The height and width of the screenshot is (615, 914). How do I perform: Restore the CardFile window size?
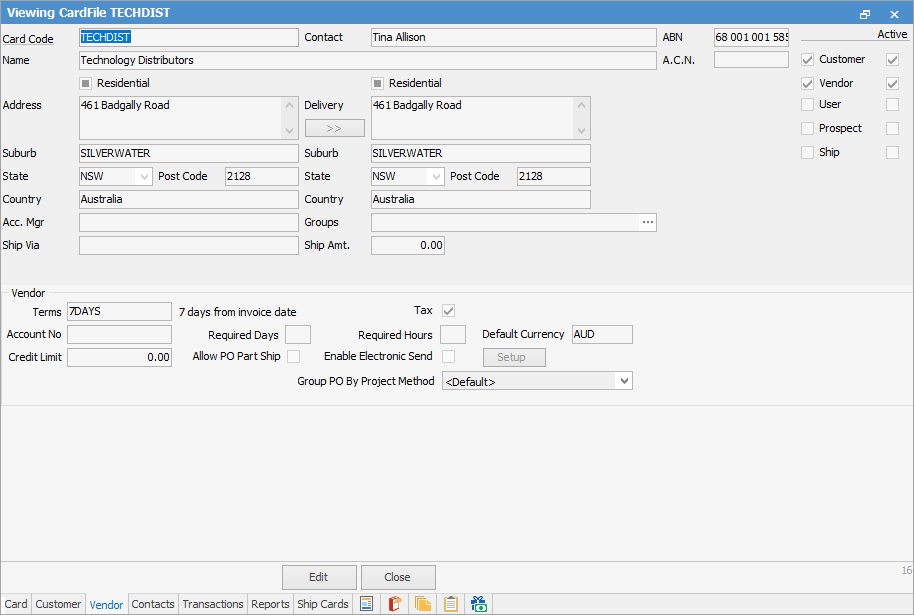tap(865, 14)
